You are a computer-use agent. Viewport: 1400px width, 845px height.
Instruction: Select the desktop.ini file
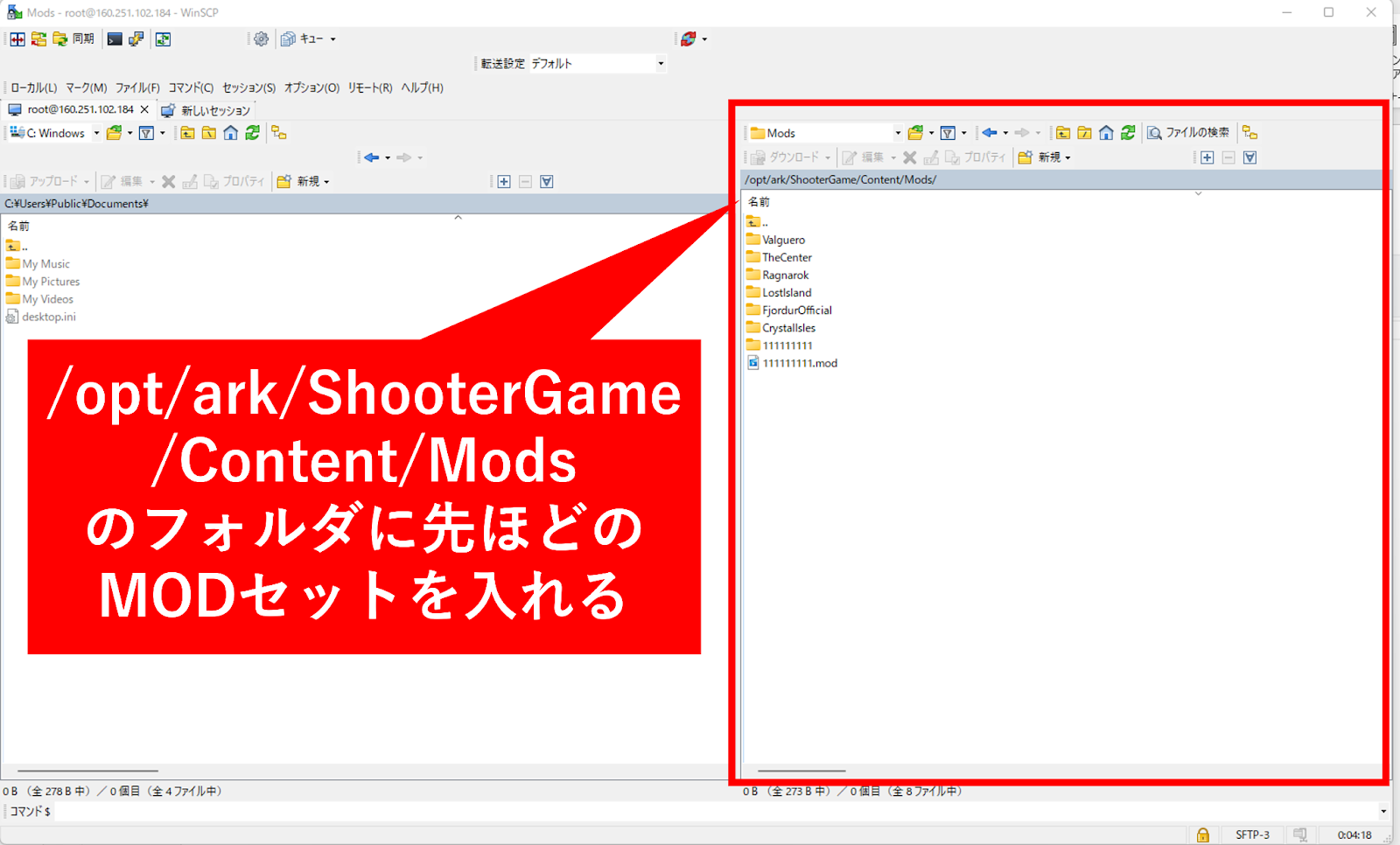[x=41, y=317]
